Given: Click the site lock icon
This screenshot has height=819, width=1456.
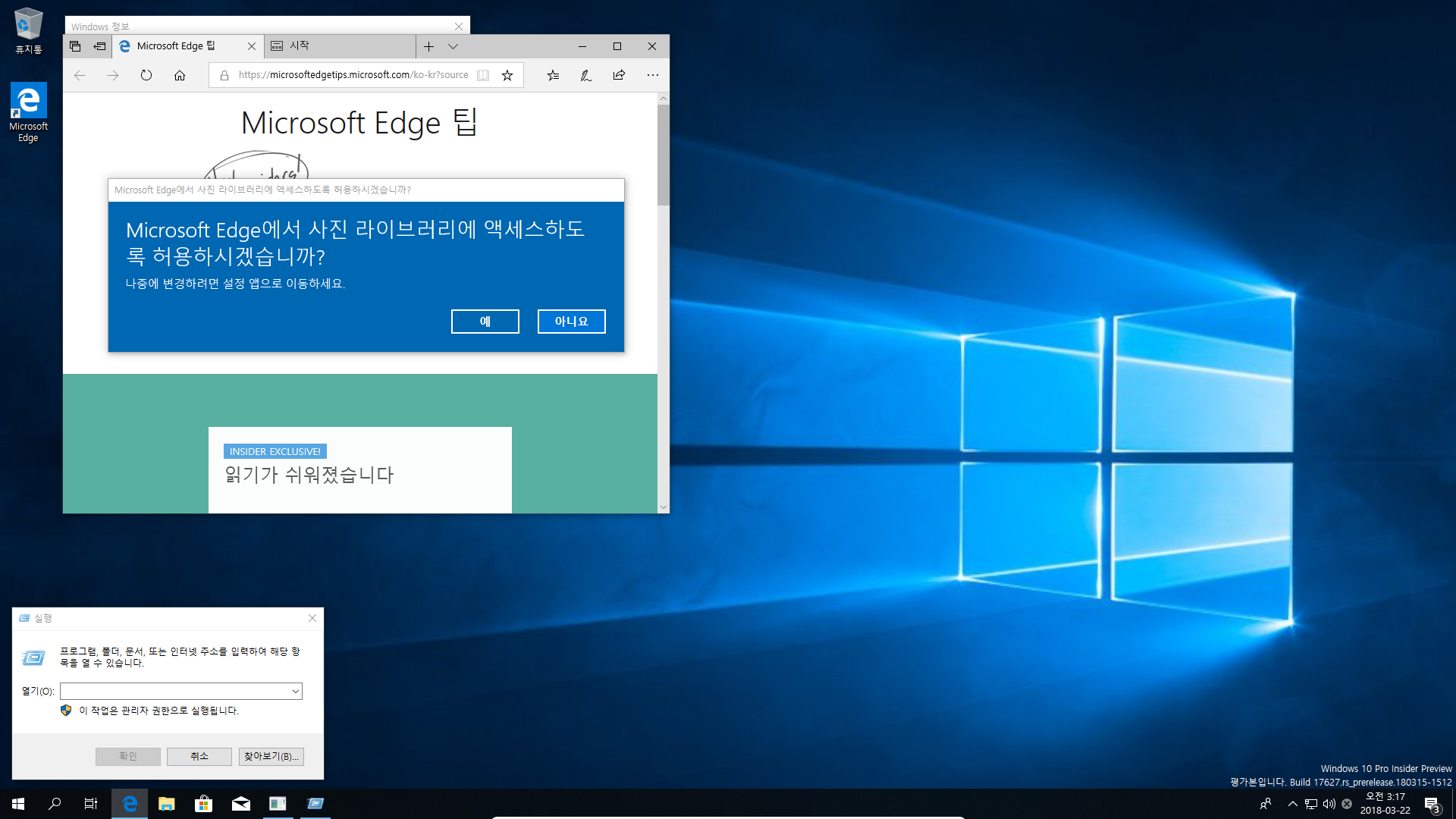Looking at the screenshot, I should pos(224,75).
